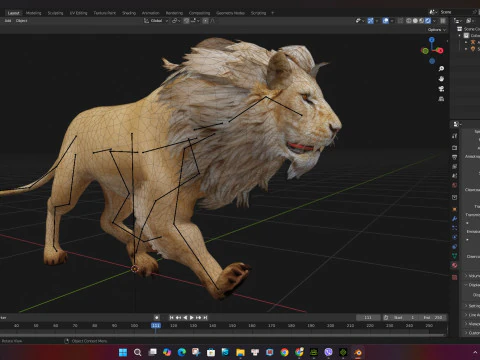Click the End frame field in timeline

(433, 317)
